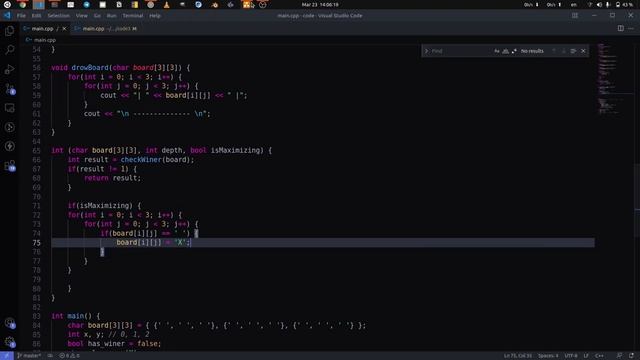The height and width of the screenshot is (360, 640).
Task: Go to previous match in Find
Action: click(x=554, y=51)
